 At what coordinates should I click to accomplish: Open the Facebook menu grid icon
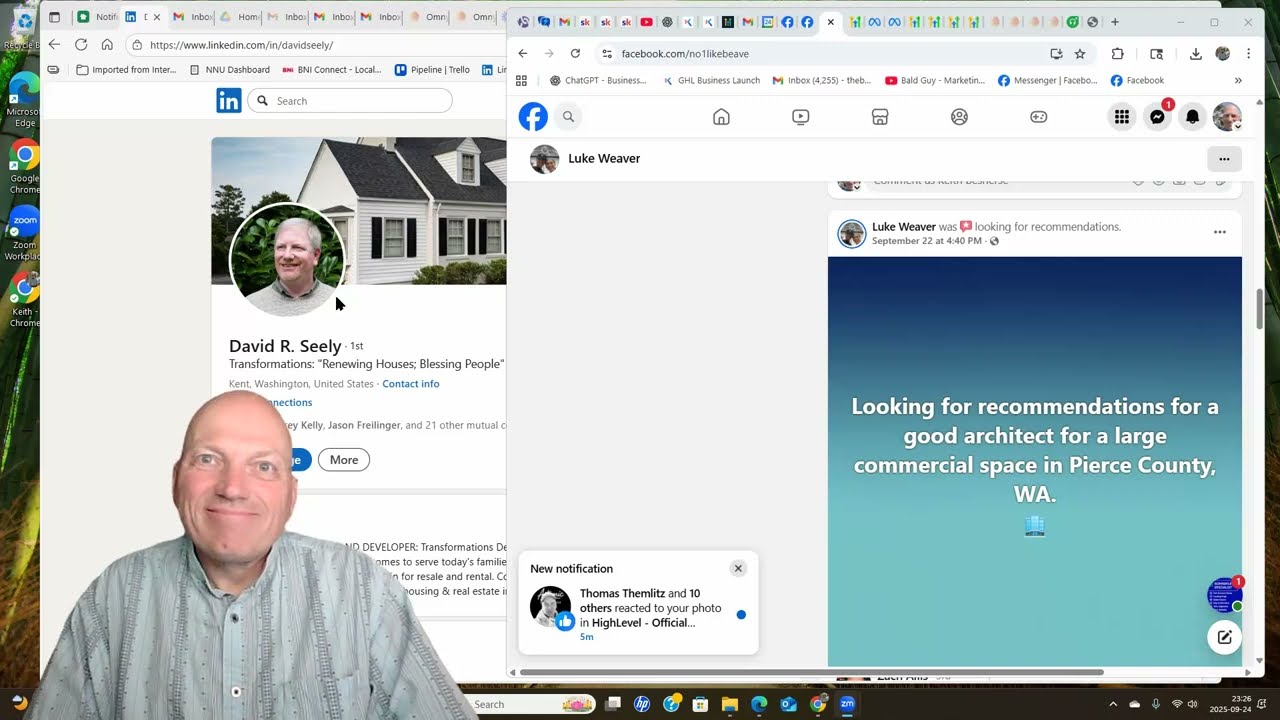[1122, 117]
